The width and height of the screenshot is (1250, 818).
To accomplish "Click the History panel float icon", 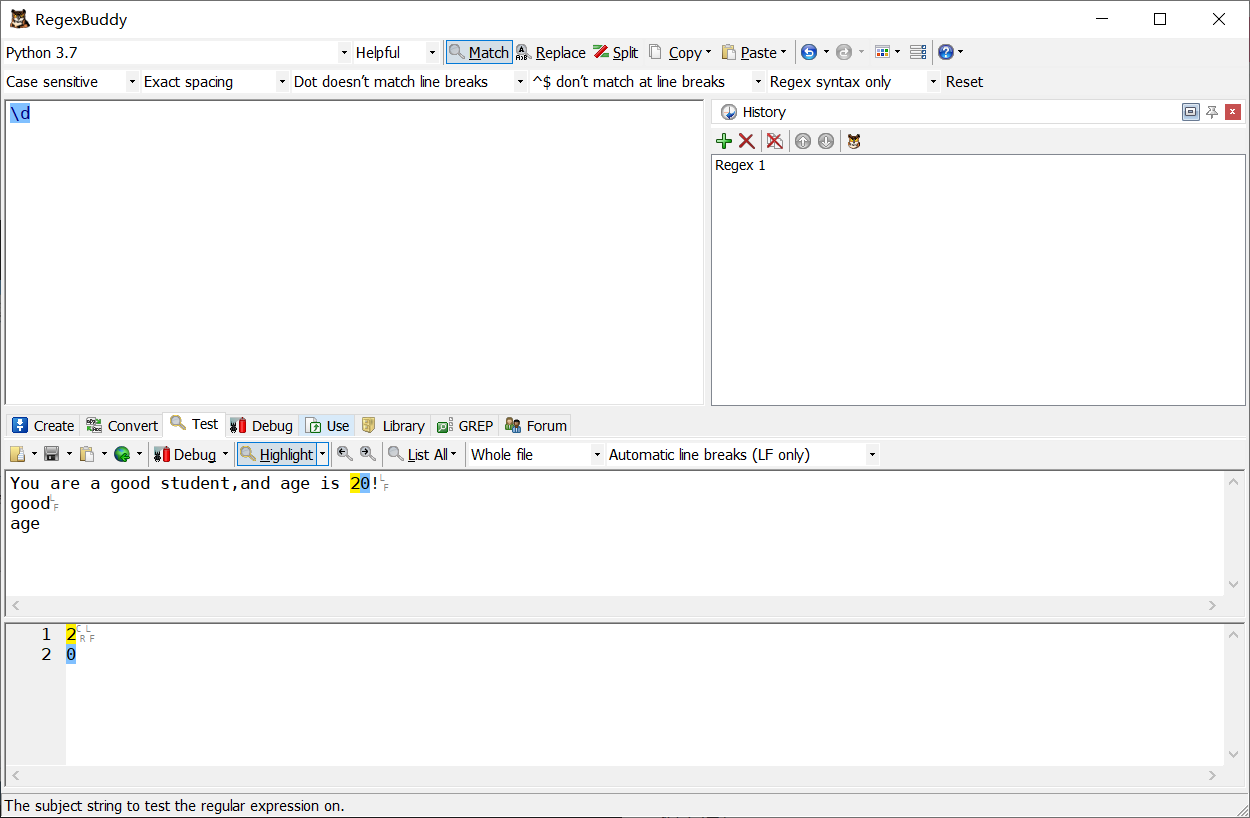I will (1190, 112).
